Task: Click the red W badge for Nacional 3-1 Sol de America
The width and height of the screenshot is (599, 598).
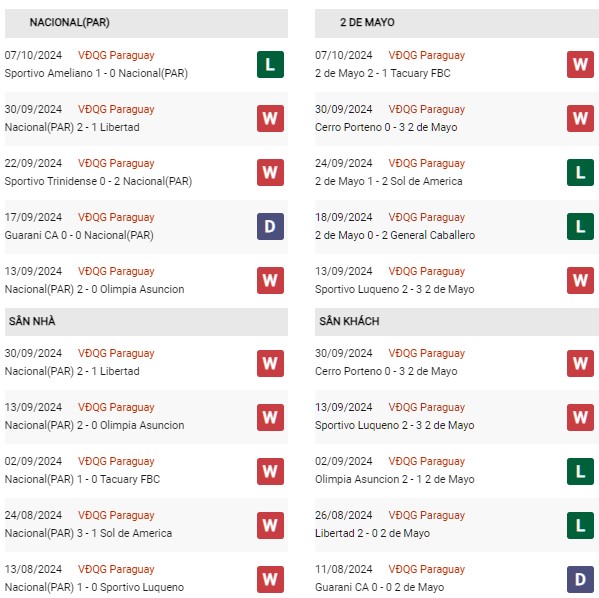Action: tap(270, 525)
